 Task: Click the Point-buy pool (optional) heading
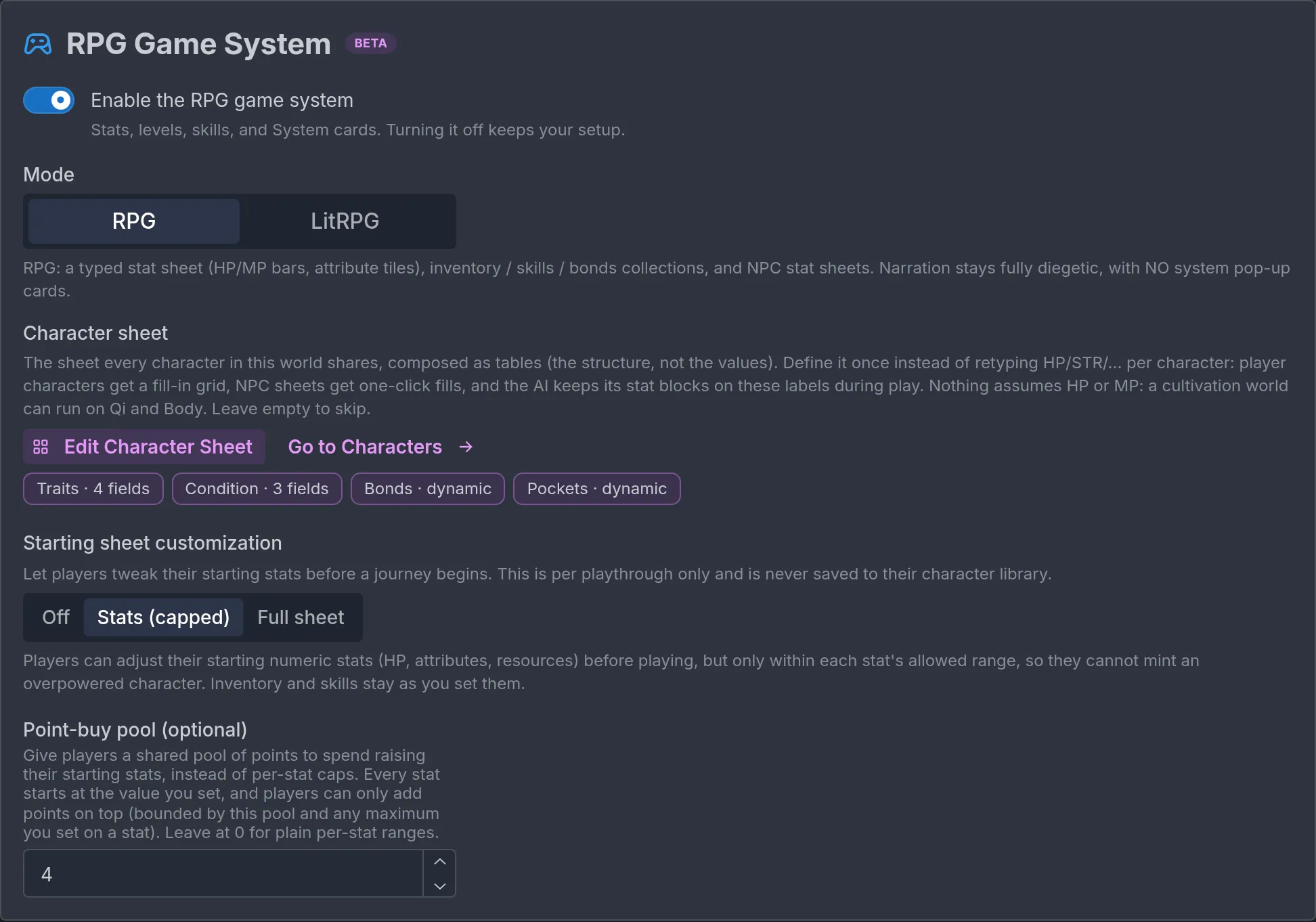click(135, 730)
